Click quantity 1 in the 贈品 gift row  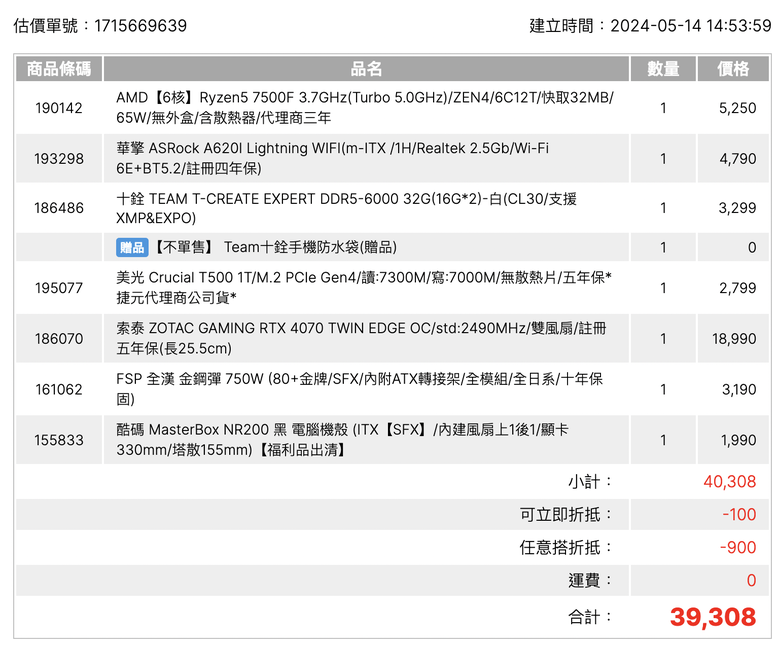663,247
